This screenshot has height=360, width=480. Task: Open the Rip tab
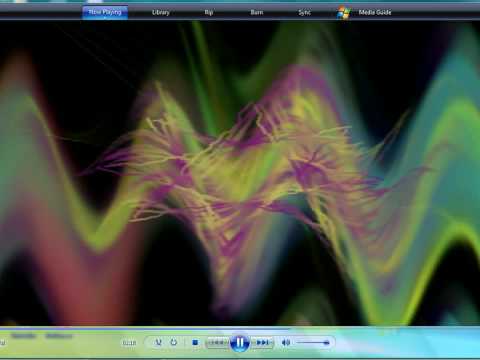[209, 12]
